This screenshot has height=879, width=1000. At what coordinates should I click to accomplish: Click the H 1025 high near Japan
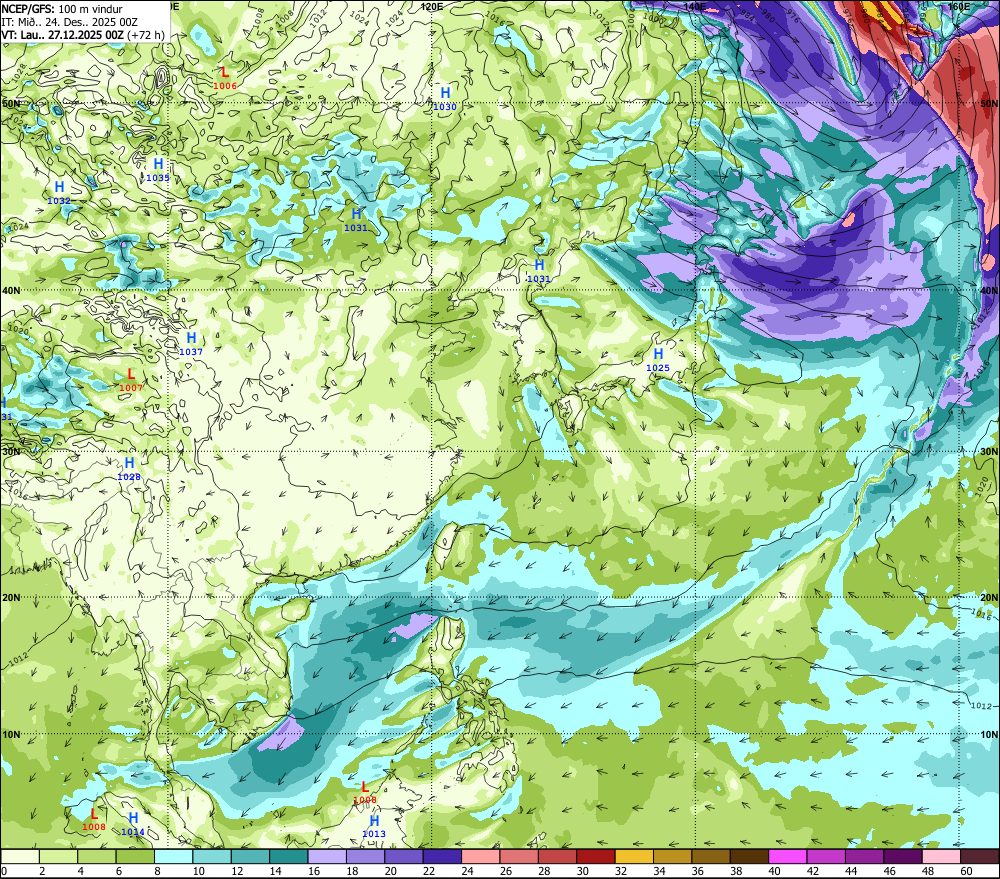pyautogui.click(x=658, y=360)
